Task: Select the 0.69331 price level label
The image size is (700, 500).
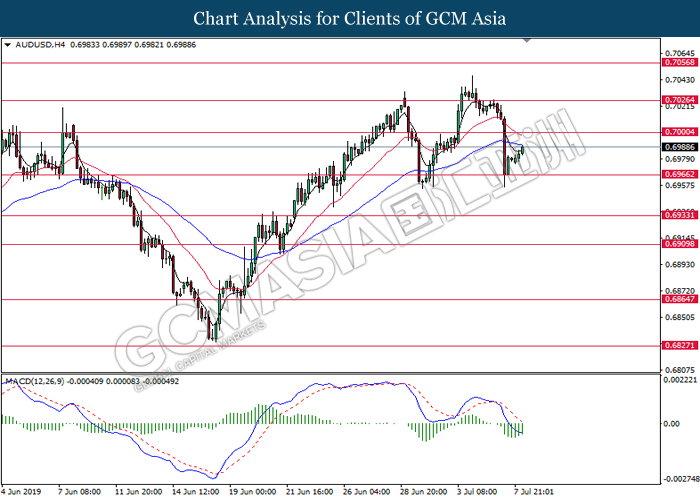Action: [x=680, y=215]
